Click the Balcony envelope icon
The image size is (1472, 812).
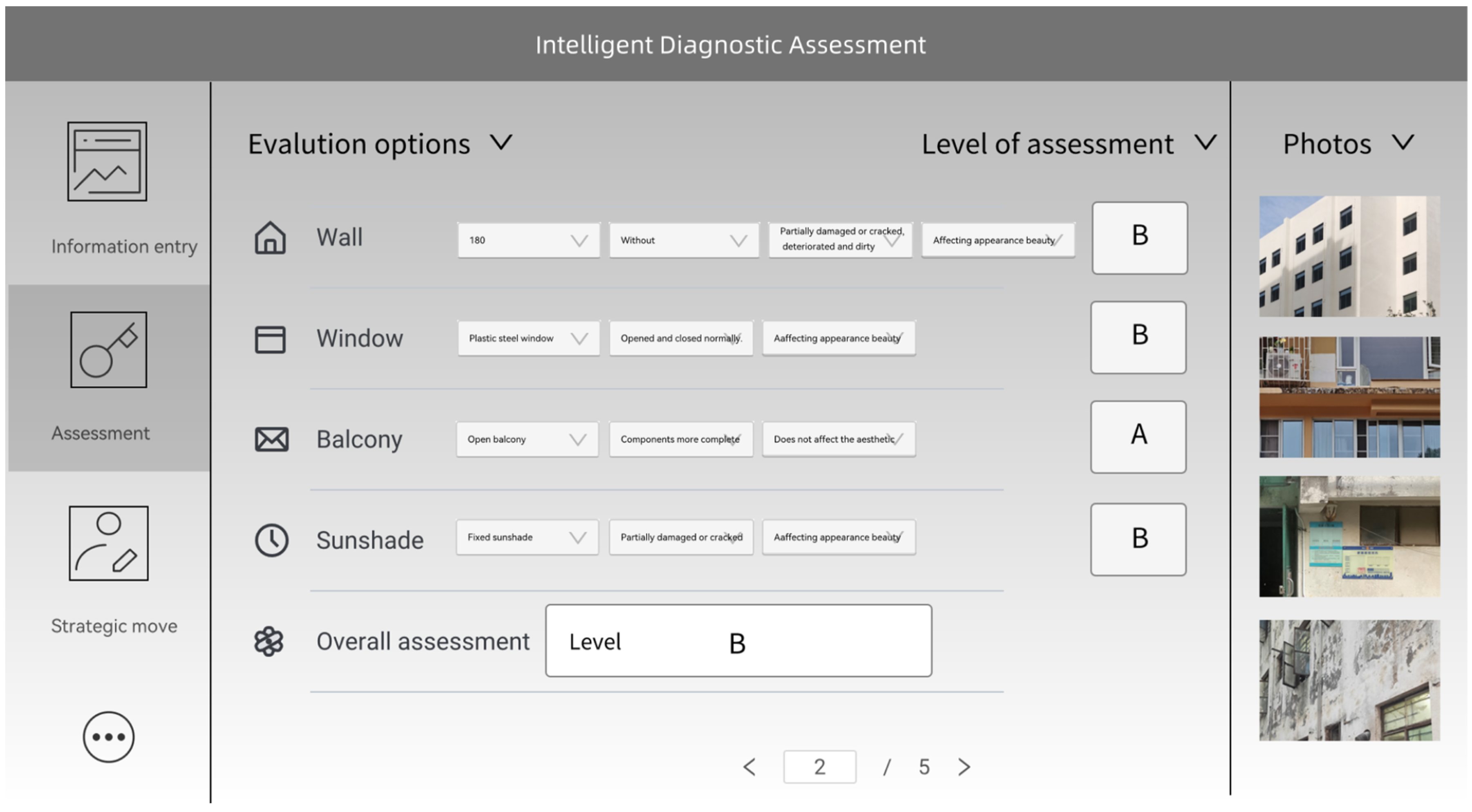tap(271, 439)
